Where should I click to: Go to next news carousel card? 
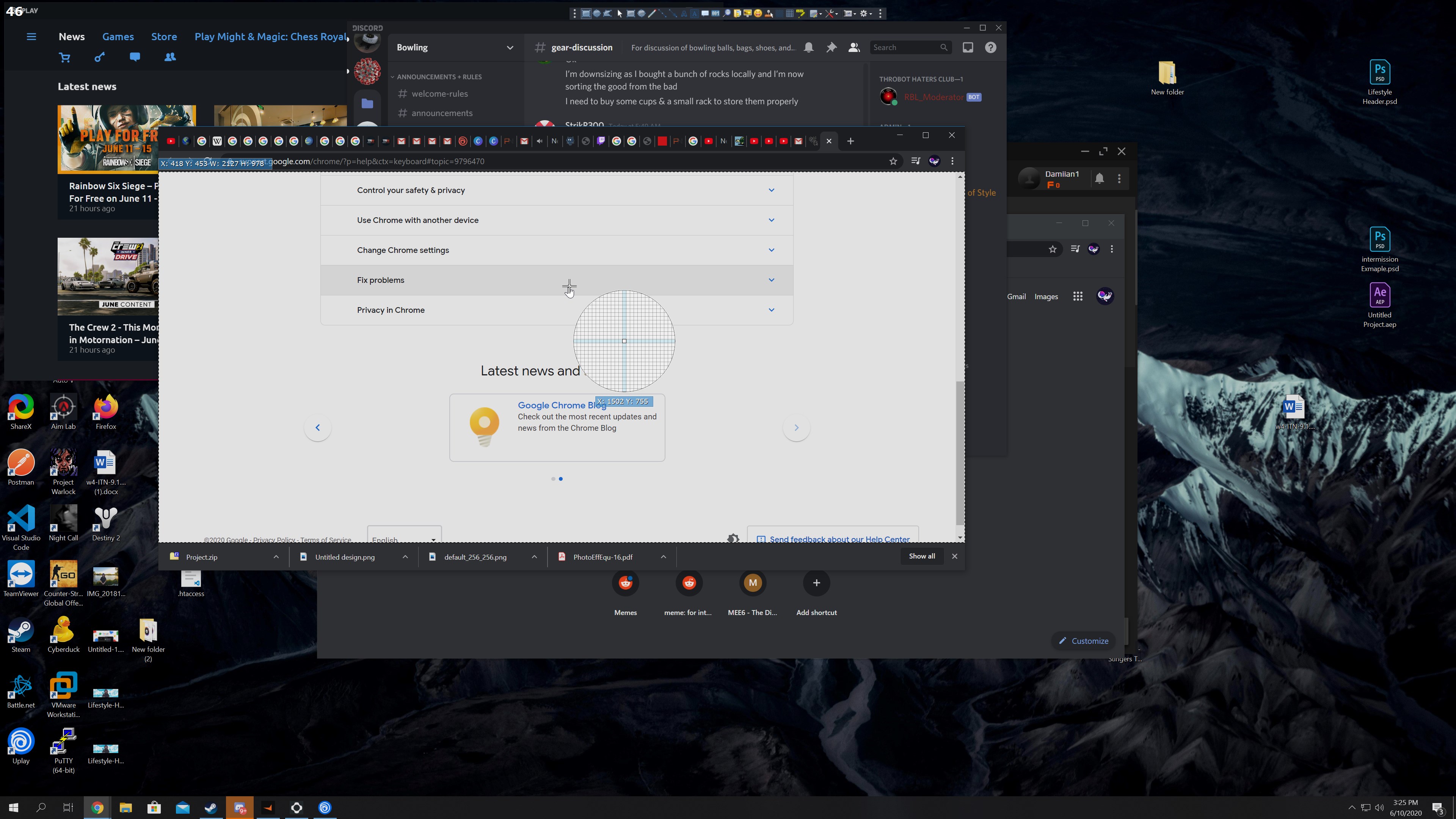pyautogui.click(x=796, y=428)
